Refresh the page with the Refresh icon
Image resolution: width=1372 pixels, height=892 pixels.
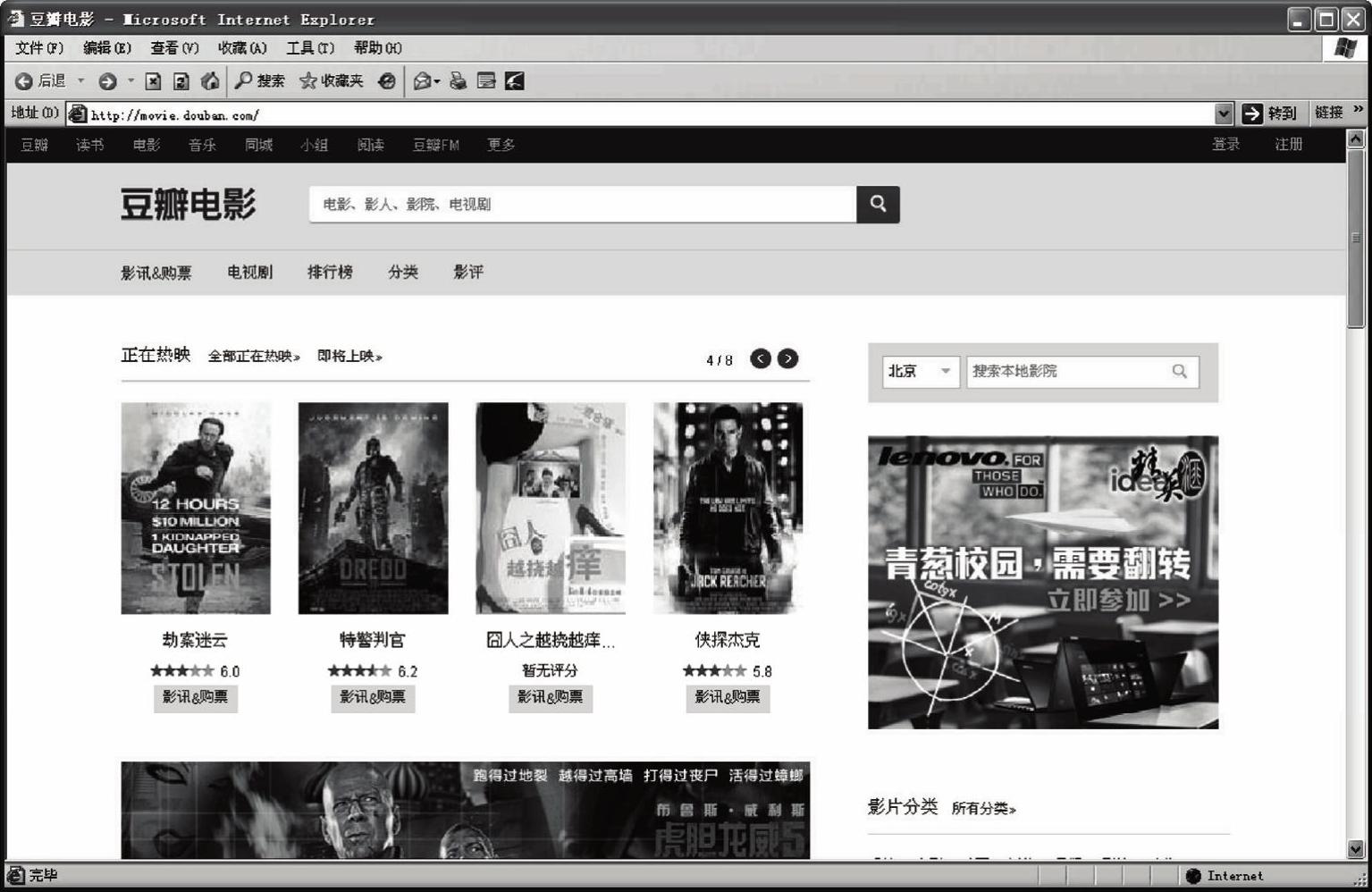coord(181,81)
